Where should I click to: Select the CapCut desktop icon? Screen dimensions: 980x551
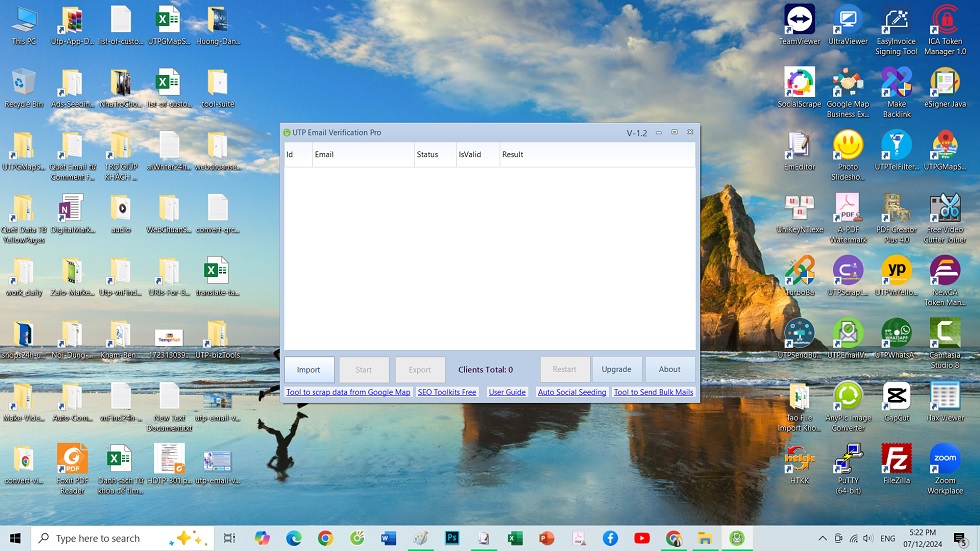point(896,400)
